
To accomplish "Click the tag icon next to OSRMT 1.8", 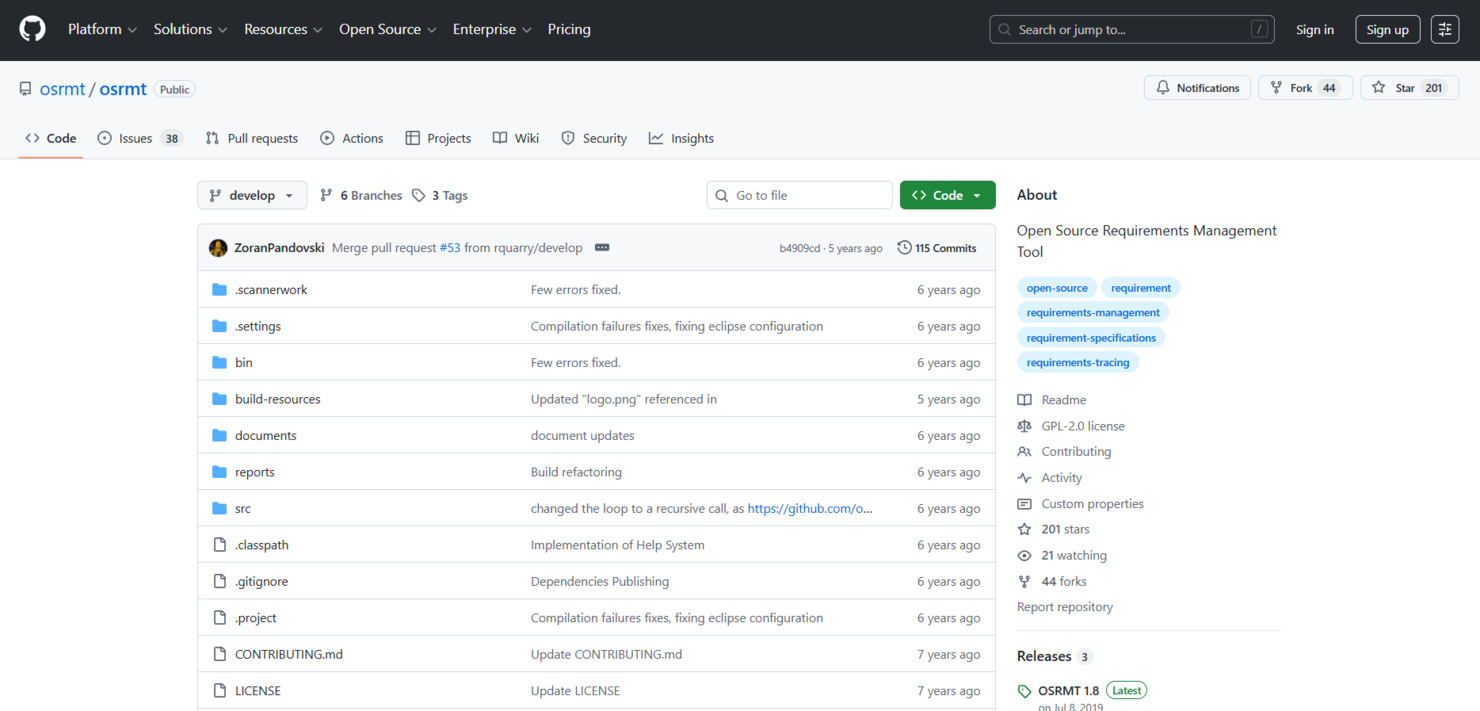I will [1024, 691].
